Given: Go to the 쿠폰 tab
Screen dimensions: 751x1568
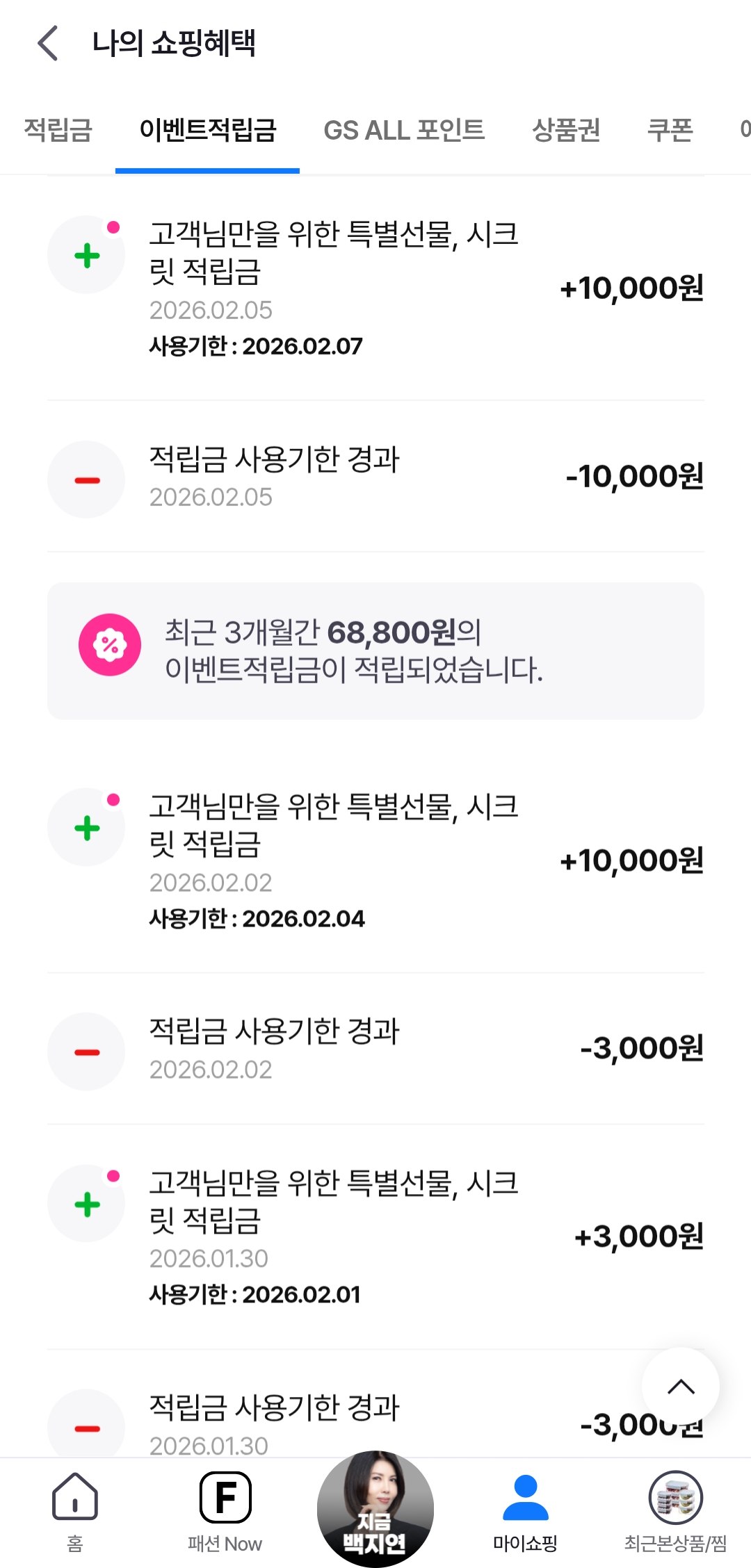Looking at the screenshot, I should point(670,130).
